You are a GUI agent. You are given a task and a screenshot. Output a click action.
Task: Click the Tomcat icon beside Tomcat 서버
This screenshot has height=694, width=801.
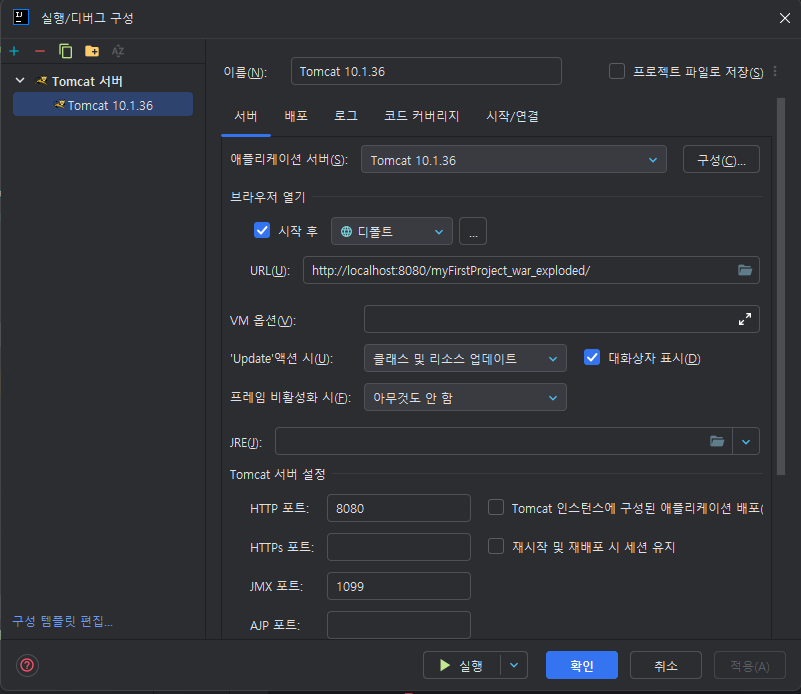point(41,81)
